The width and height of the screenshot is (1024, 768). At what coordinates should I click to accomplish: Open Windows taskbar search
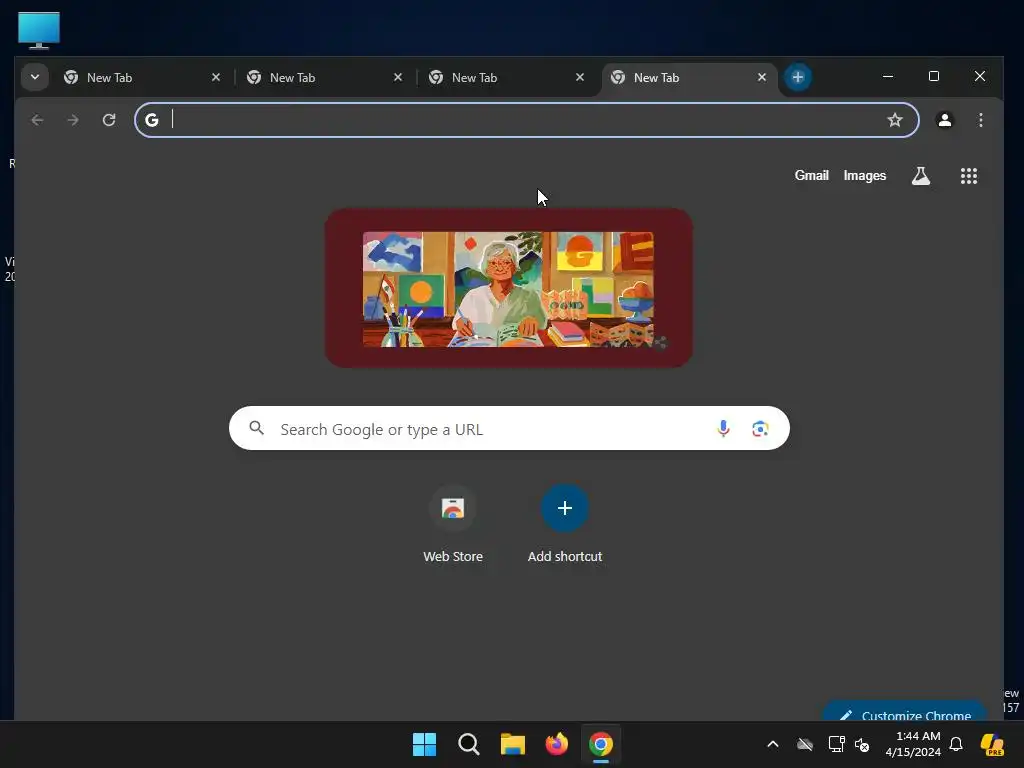coord(468,744)
